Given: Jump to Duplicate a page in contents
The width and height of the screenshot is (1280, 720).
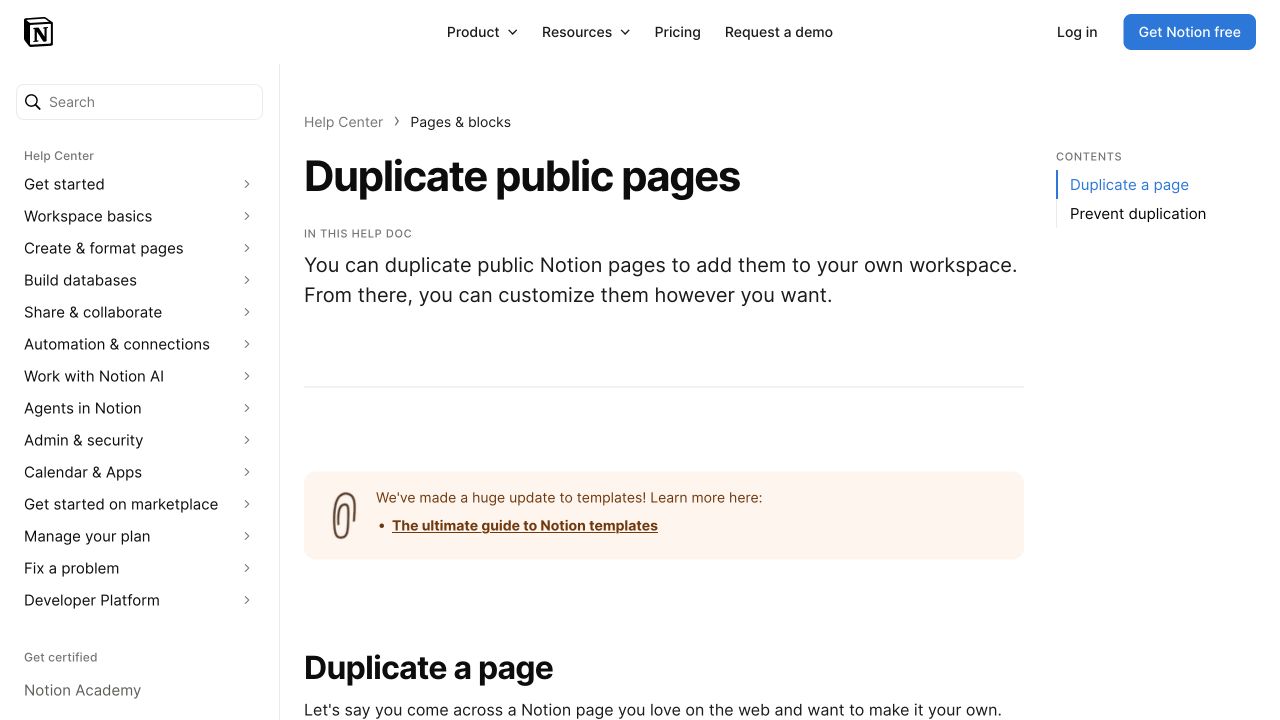Looking at the screenshot, I should point(1129,185).
